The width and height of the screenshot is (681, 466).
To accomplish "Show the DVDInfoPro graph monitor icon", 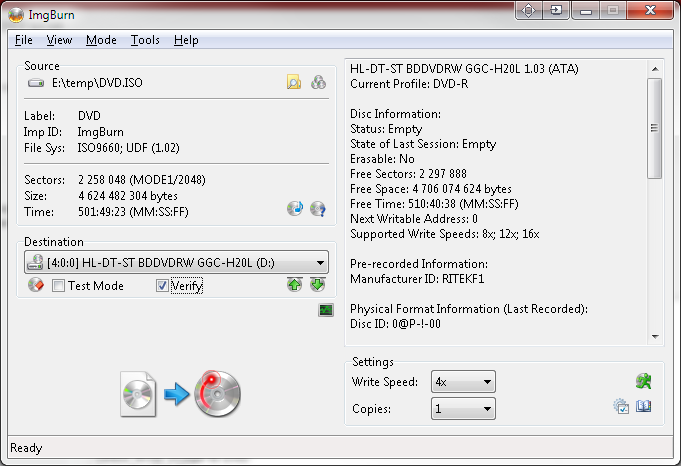I will coord(326,310).
